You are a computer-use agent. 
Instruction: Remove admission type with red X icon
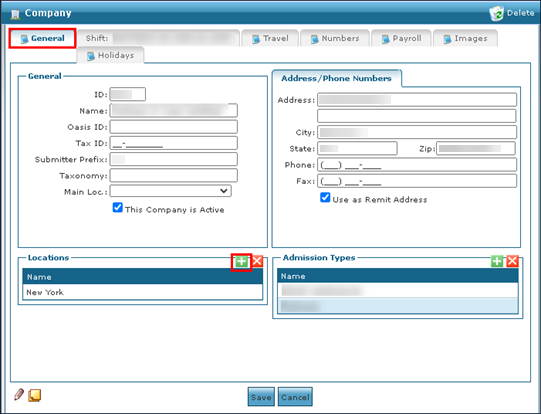512,261
